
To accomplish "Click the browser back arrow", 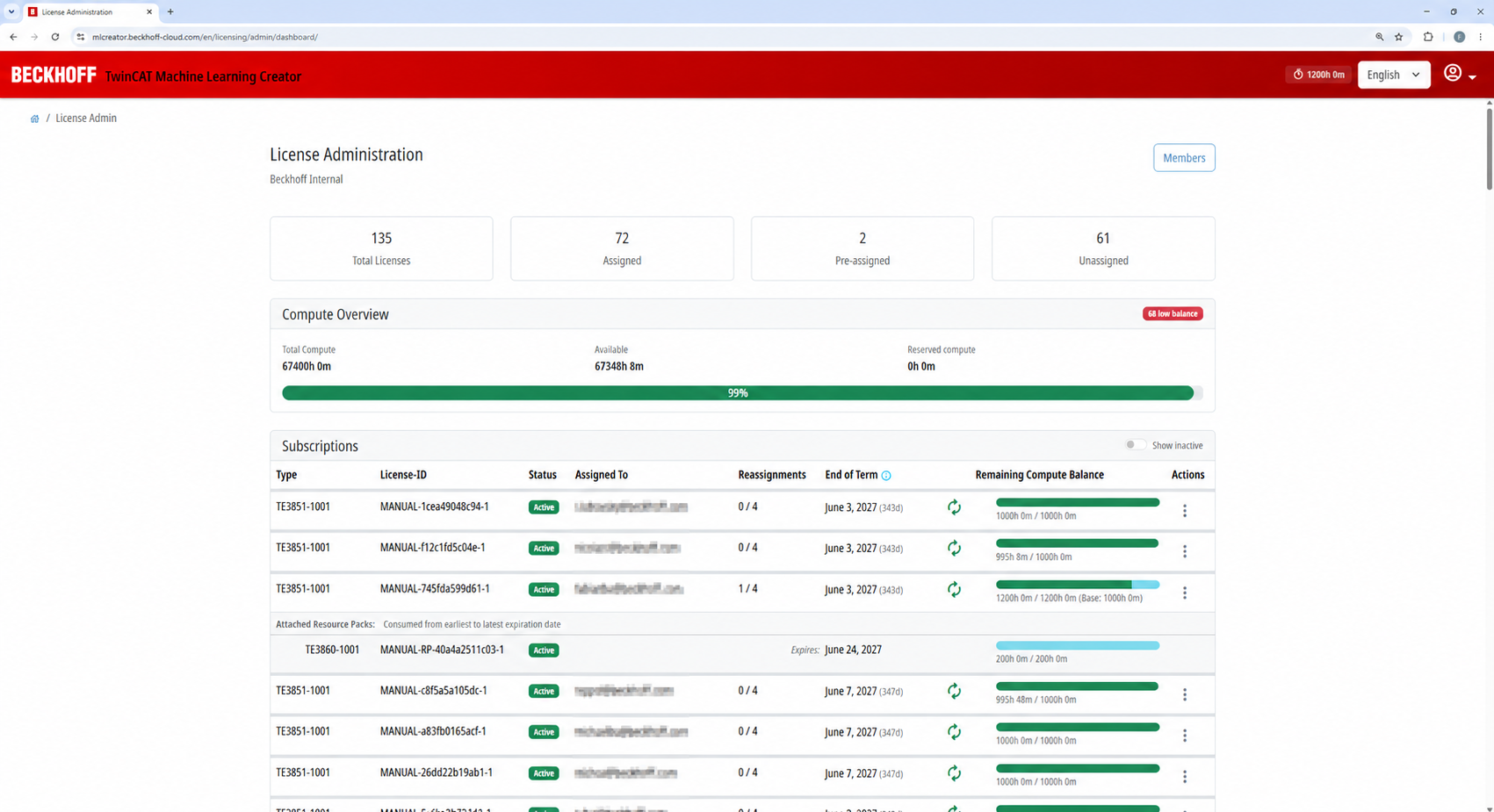I will tap(13, 37).
